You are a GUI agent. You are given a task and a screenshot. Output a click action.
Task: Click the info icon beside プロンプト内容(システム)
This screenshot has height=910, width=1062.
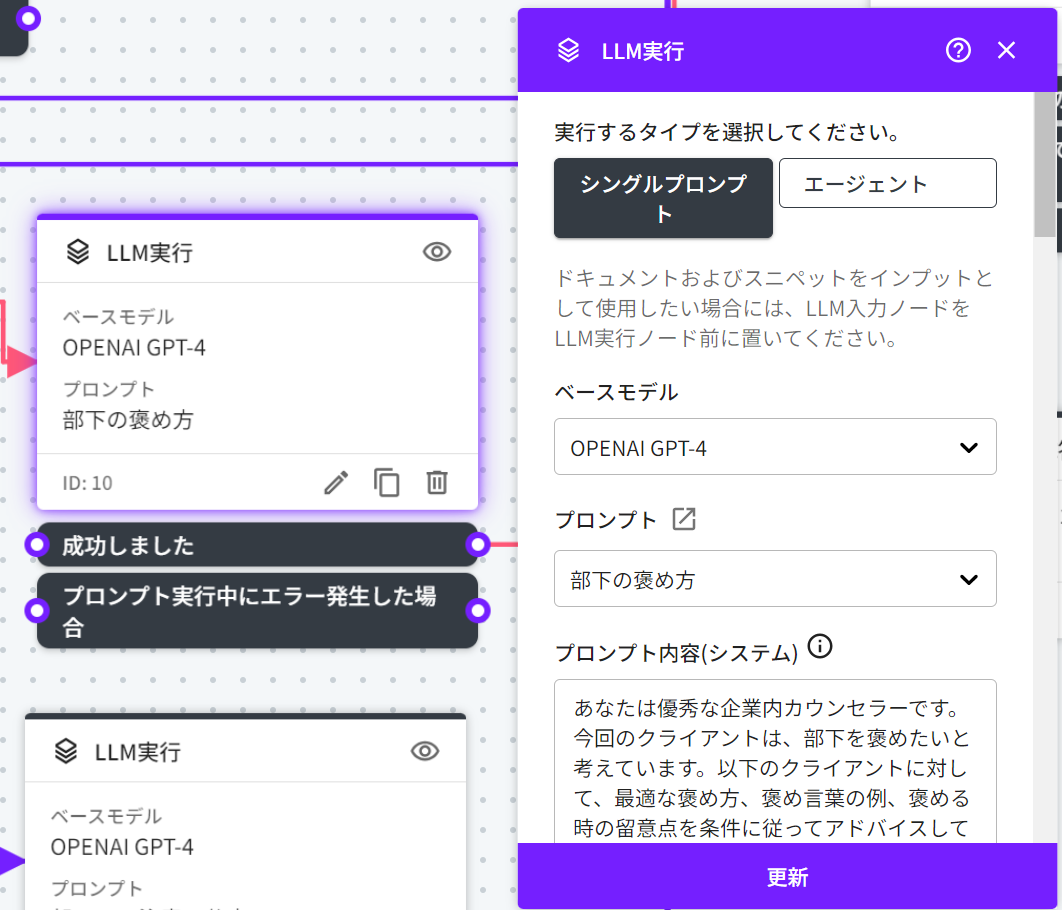tap(820, 646)
